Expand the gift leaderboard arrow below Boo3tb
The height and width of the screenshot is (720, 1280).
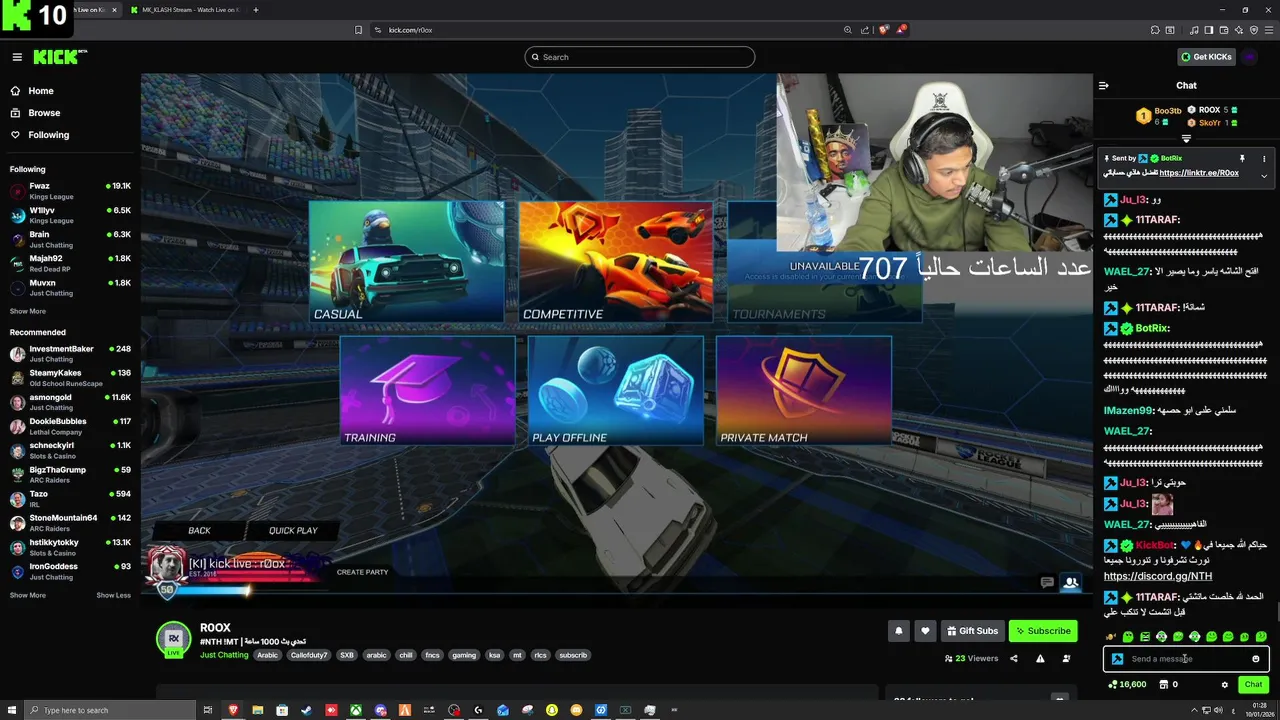pyautogui.click(x=1186, y=139)
